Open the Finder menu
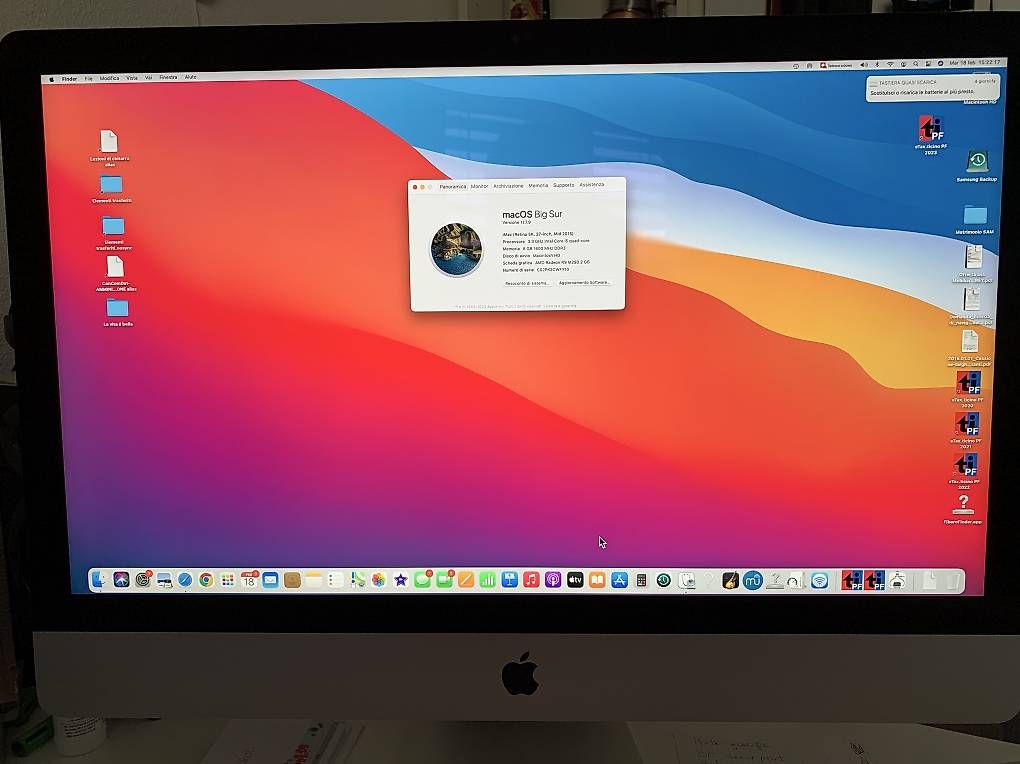This screenshot has width=1020, height=764. 70,79
